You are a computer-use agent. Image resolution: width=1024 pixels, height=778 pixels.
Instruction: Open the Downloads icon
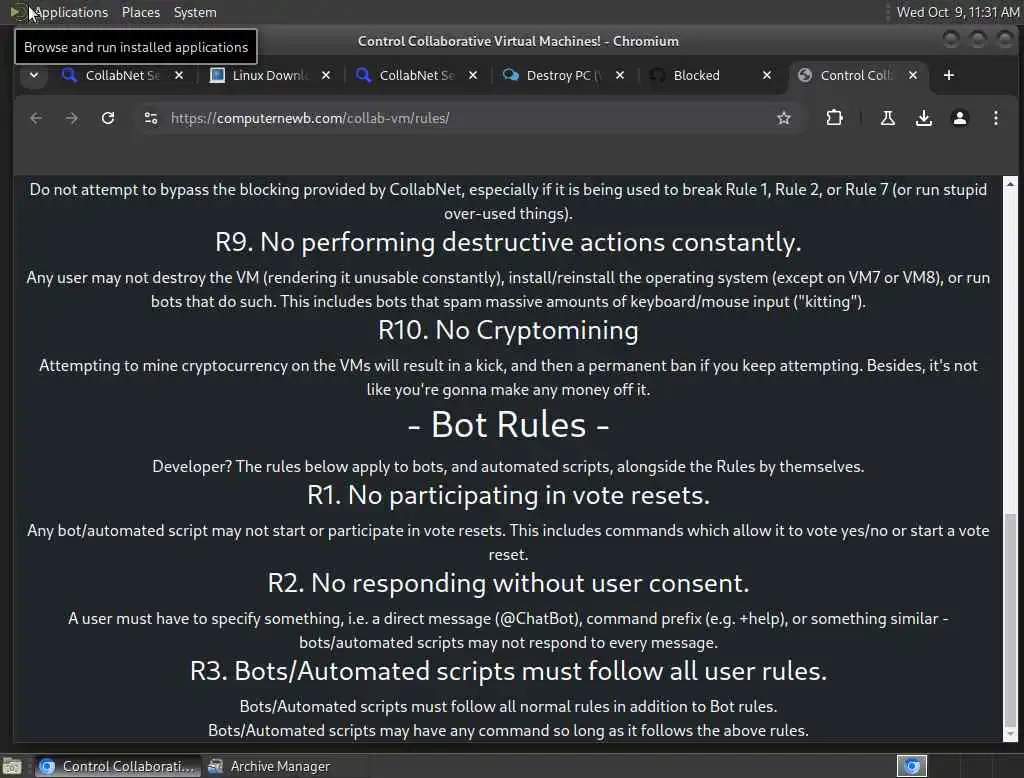tap(923, 118)
